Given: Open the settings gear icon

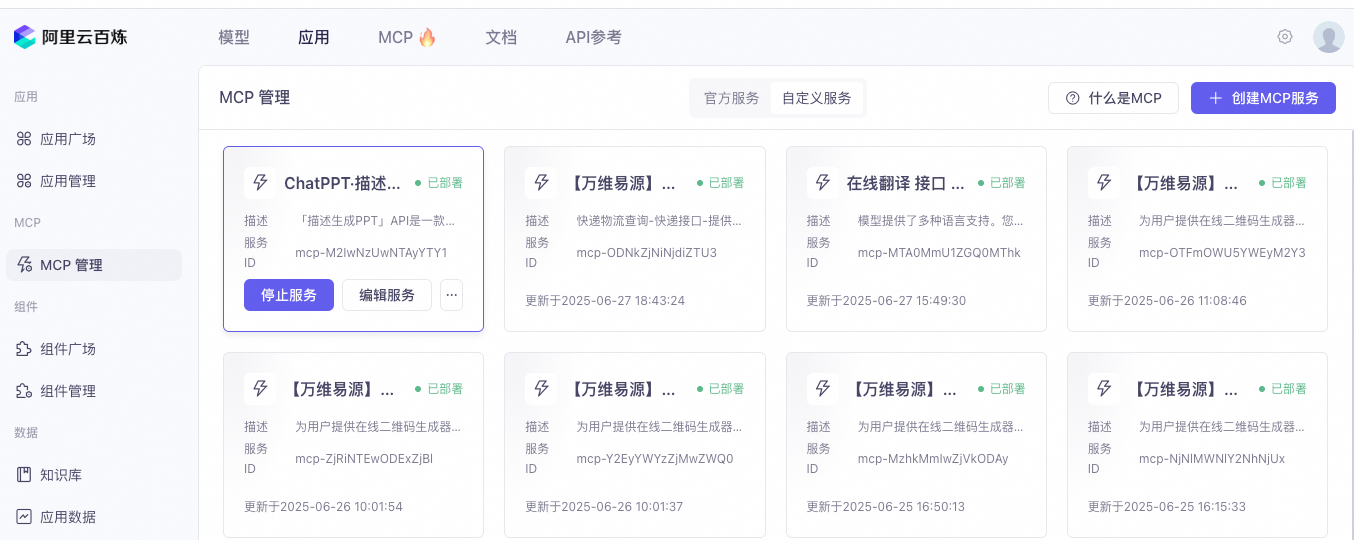Looking at the screenshot, I should [x=1285, y=37].
